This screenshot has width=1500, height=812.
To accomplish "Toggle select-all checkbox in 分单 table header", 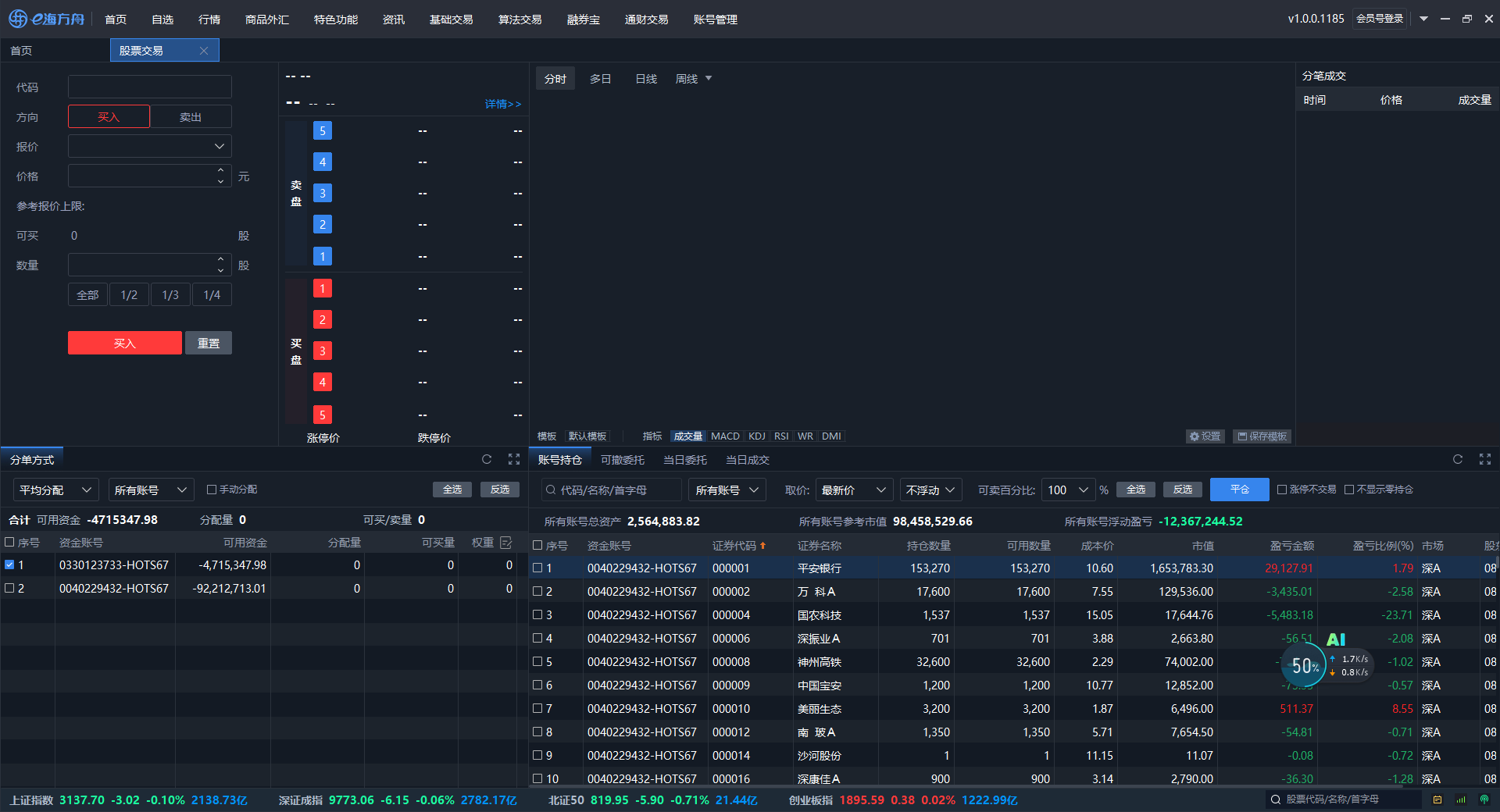I will coord(9,542).
